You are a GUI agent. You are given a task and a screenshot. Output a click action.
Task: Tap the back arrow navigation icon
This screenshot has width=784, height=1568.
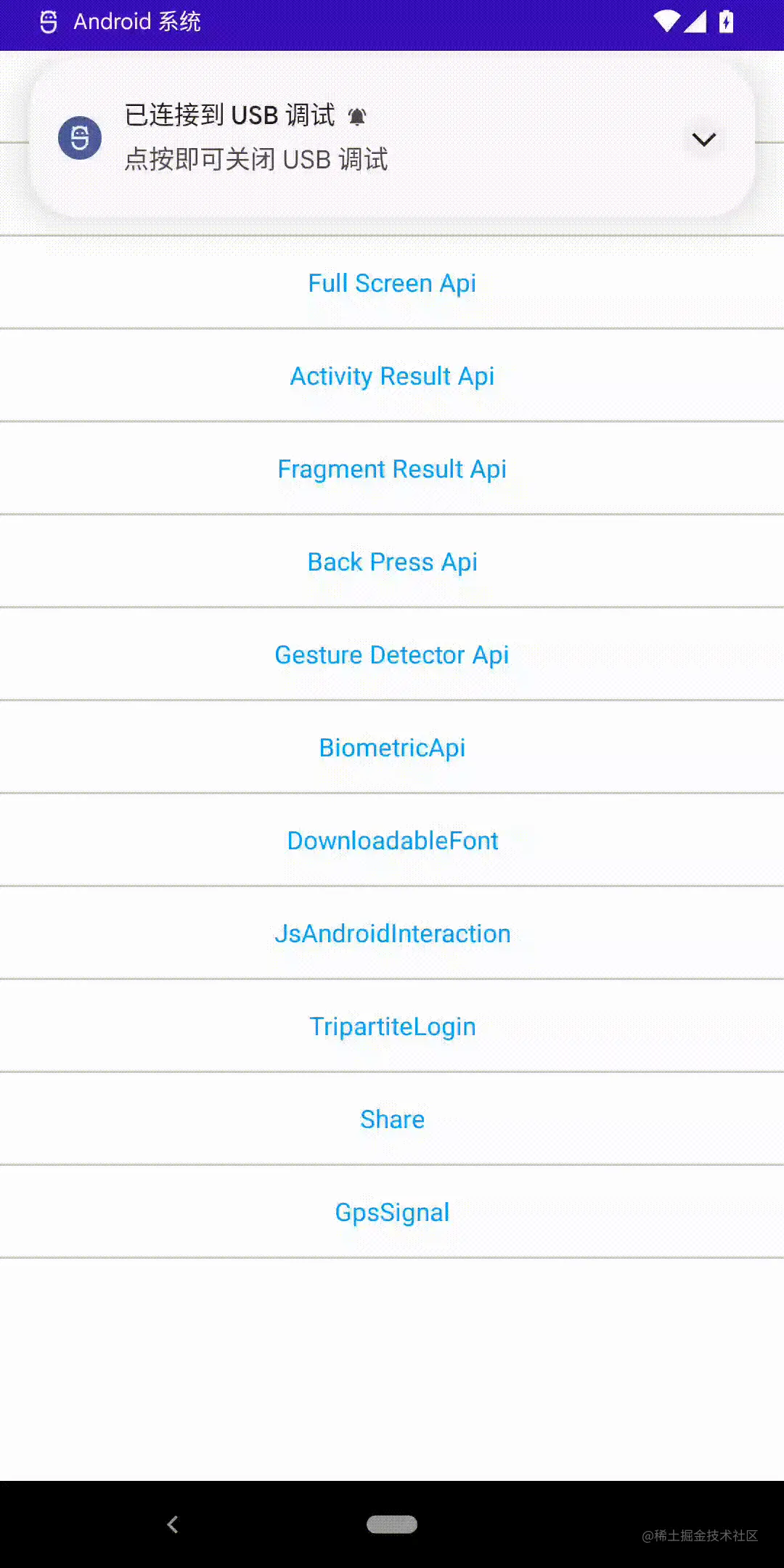click(173, 1524)
